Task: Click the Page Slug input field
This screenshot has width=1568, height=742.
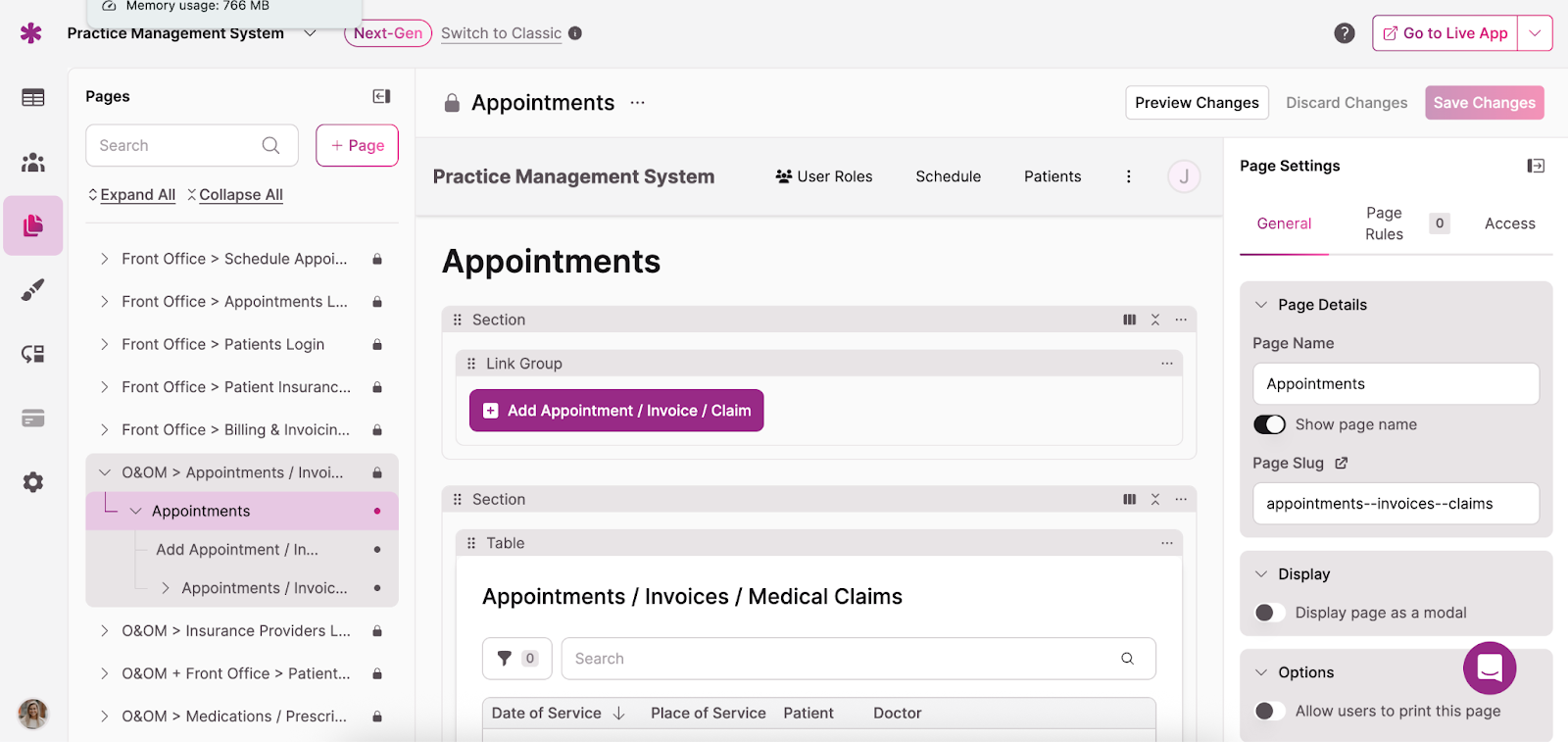Action: click(x=1396, y=504)
